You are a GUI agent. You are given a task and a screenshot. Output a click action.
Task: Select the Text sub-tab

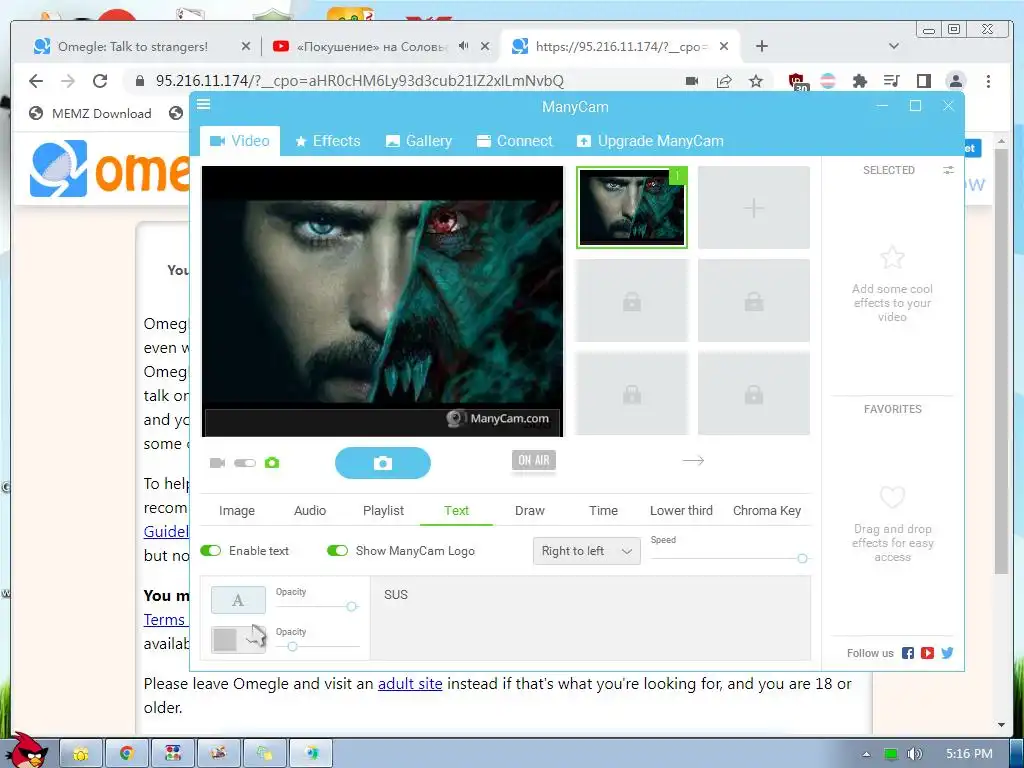click(x=456, y=511)
